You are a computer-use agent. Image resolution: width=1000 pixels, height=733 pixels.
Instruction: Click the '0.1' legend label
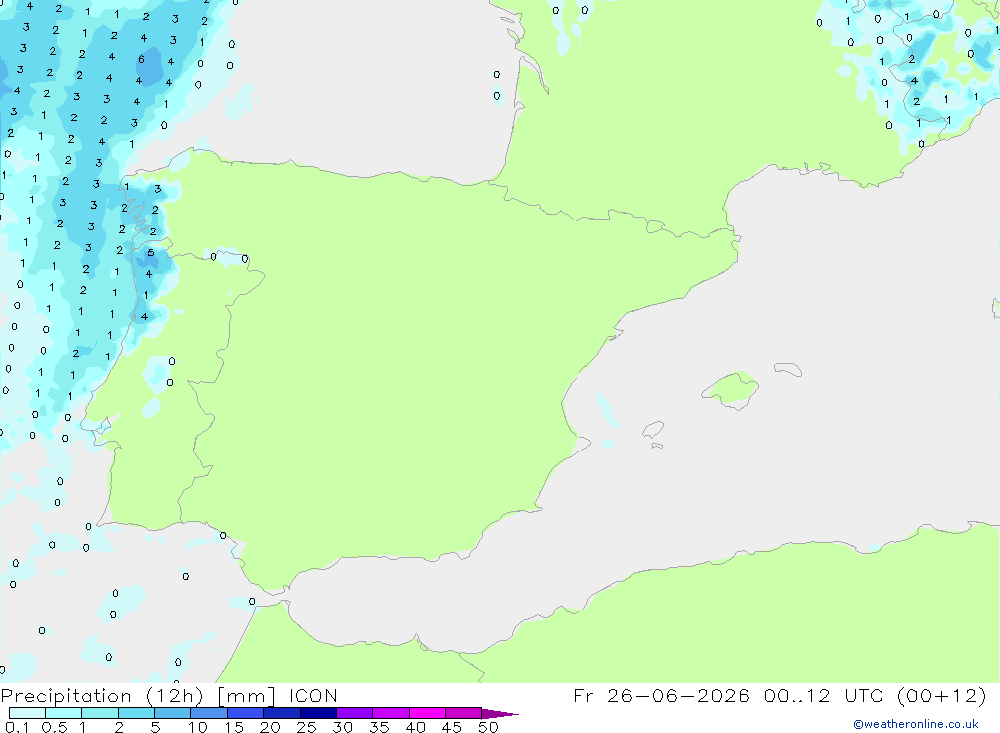[x=17, y=727]
